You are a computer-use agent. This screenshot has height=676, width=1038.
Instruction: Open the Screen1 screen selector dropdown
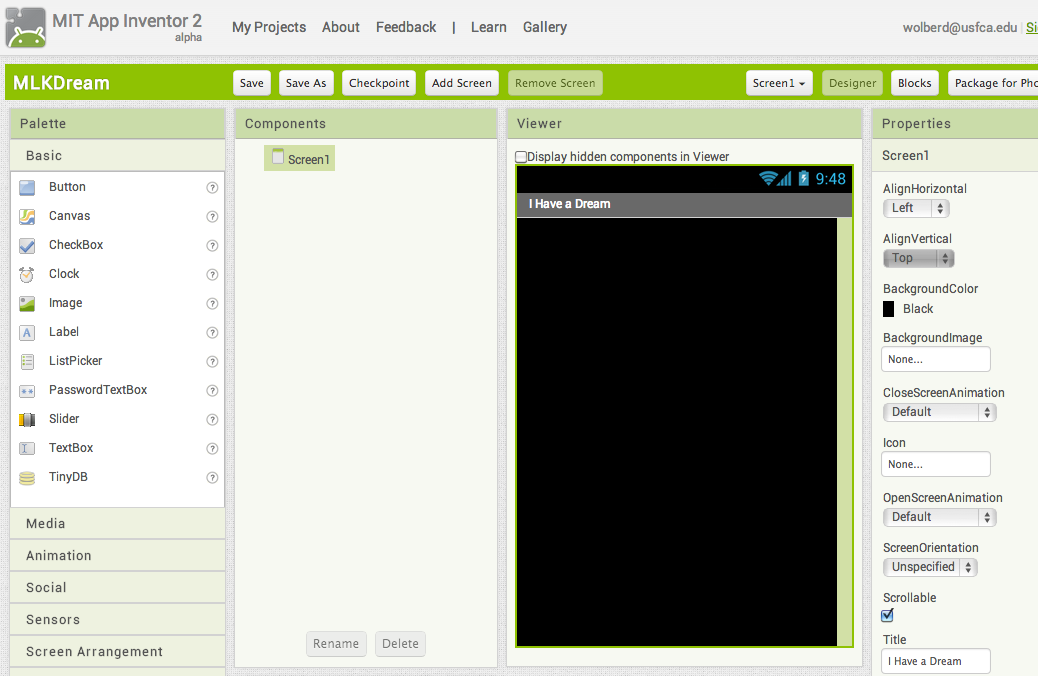click(x=779, y=83)
